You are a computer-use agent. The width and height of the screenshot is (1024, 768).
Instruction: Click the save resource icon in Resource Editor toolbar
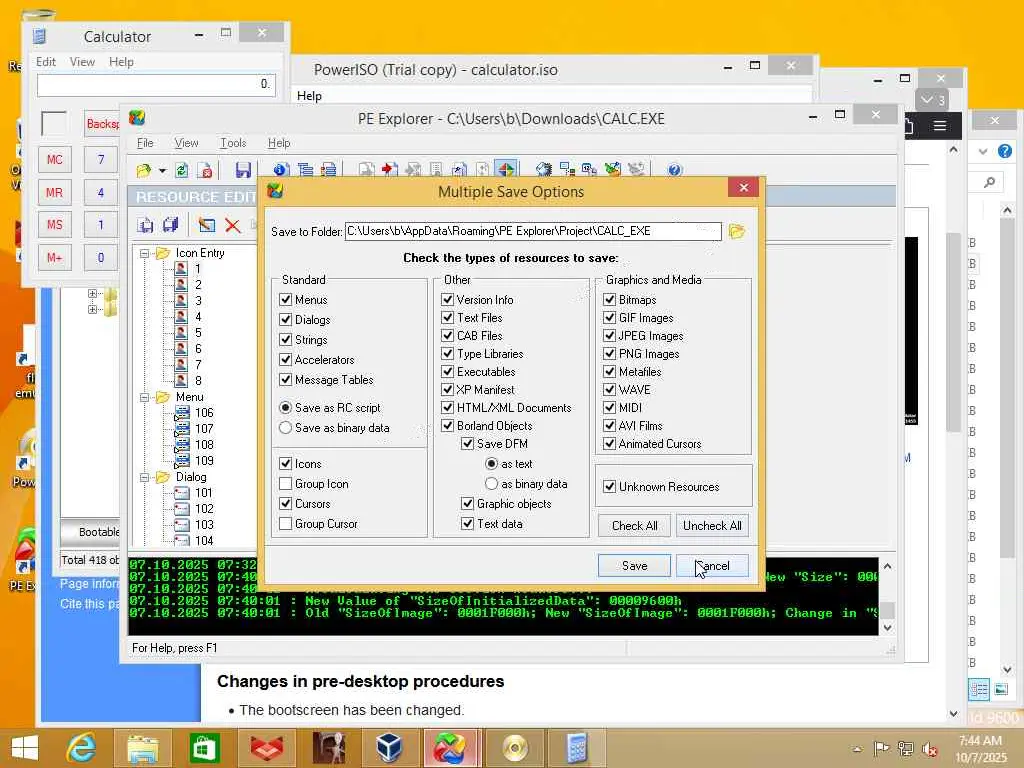(145, 225)
